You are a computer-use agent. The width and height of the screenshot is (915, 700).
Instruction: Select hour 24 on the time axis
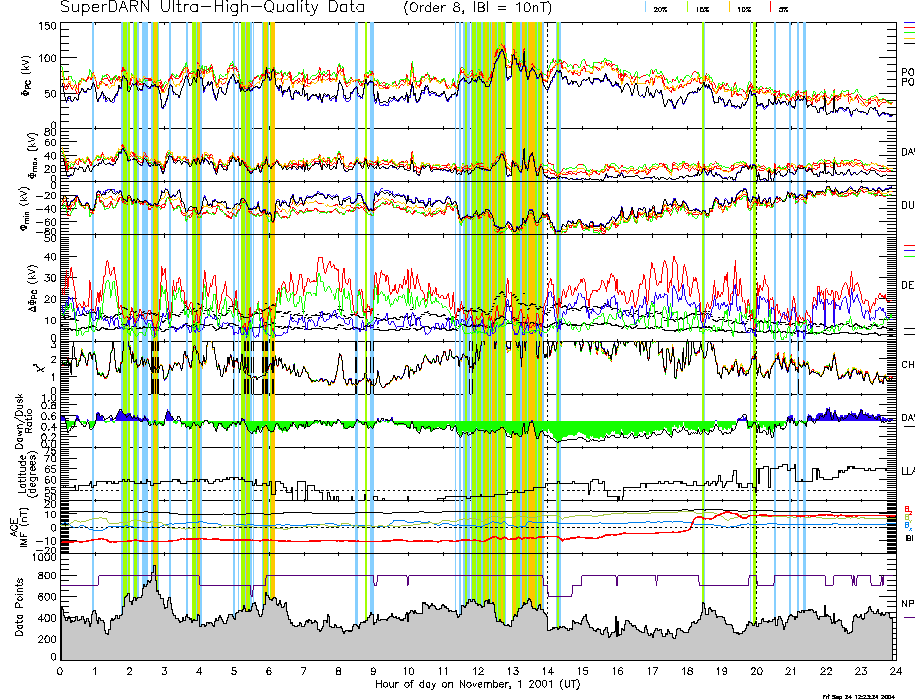tap(894, 670)
